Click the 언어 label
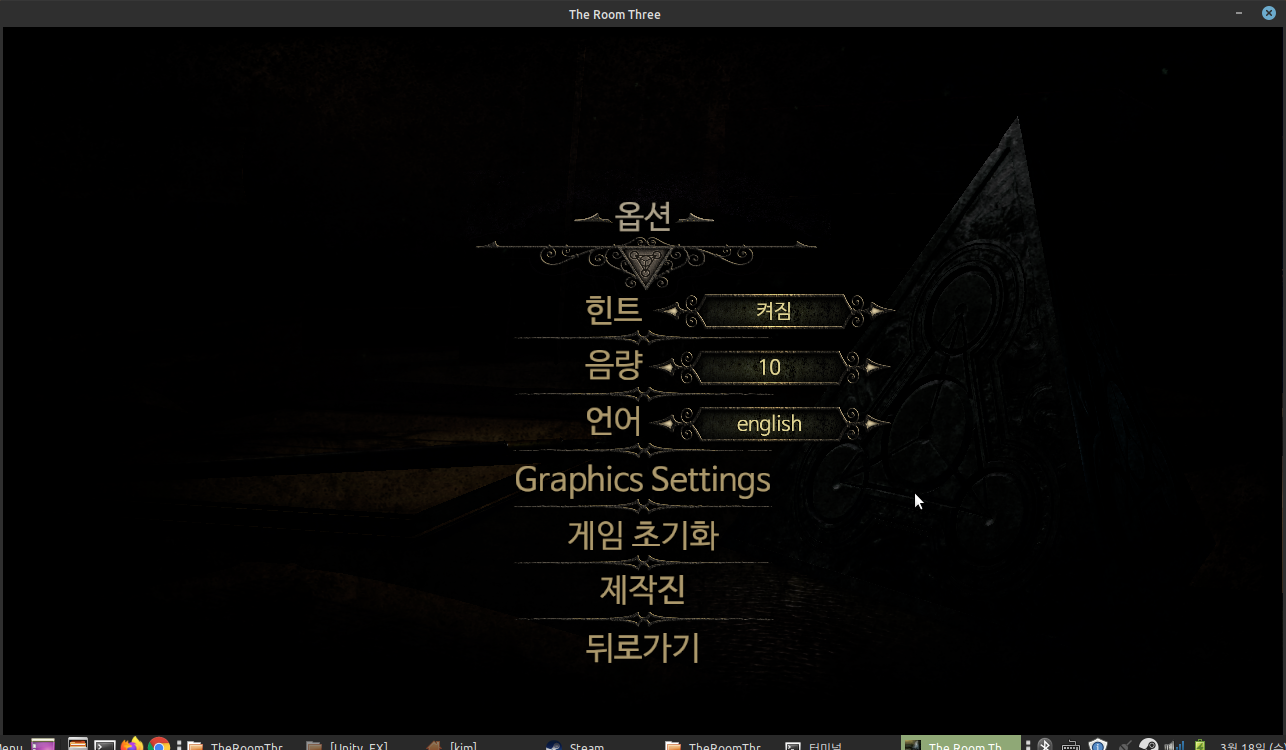The image size is (1286, 750). click(x=613, y=422)
